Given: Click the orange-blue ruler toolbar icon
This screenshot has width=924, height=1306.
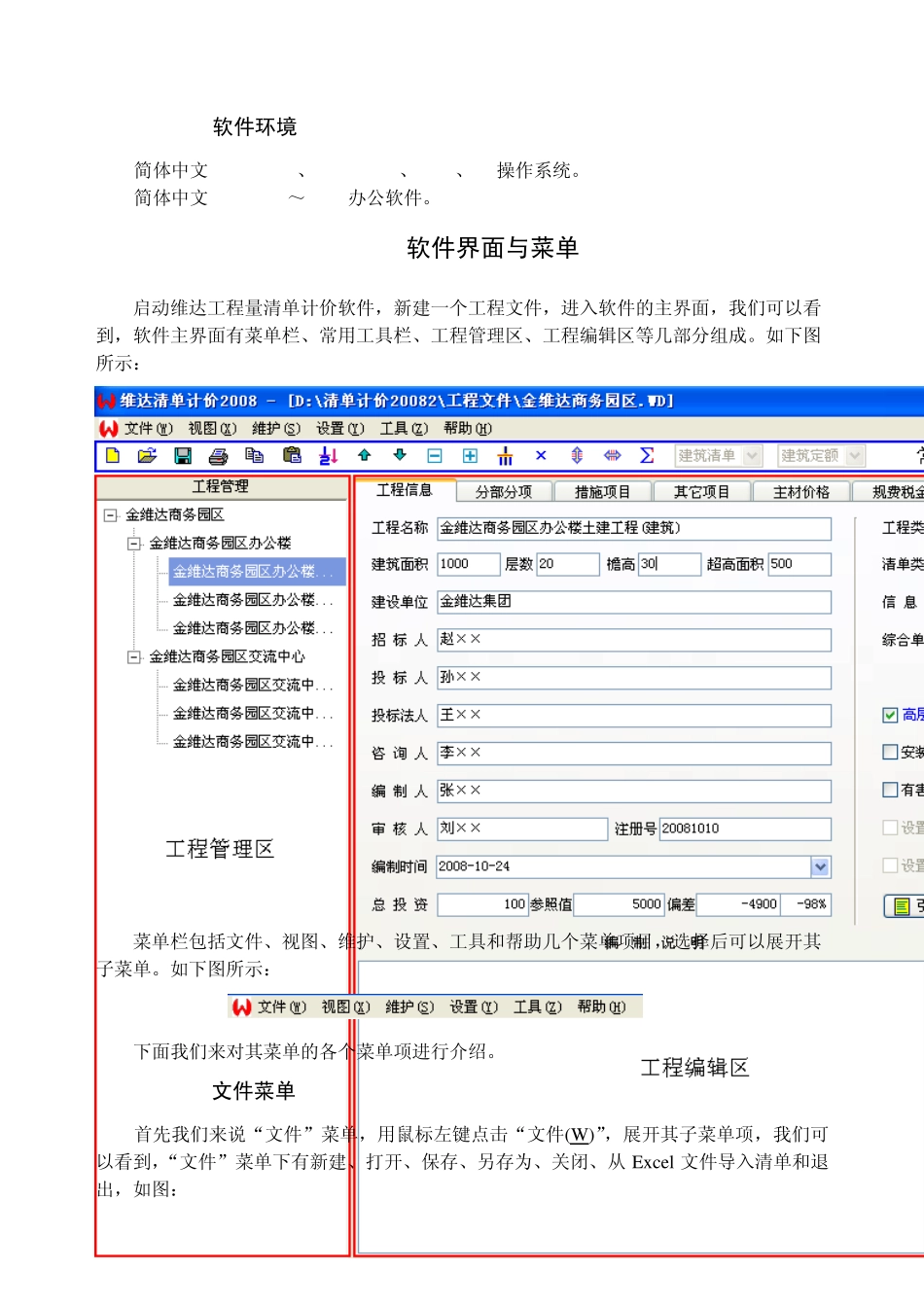Looking at the screenshot, I should [x=505, y=455].
